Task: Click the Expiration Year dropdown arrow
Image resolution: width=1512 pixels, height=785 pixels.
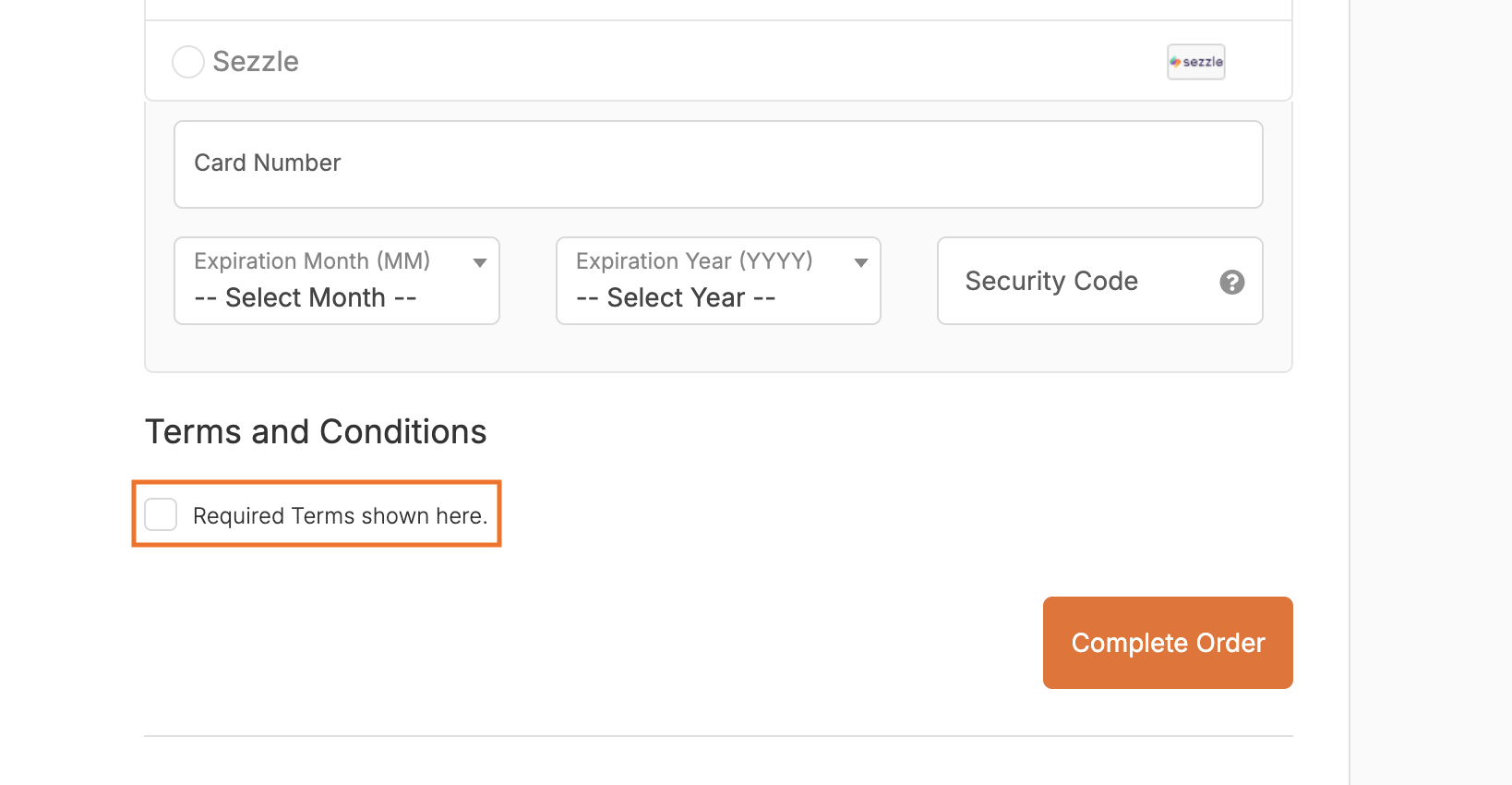Action: coord(861,263)
